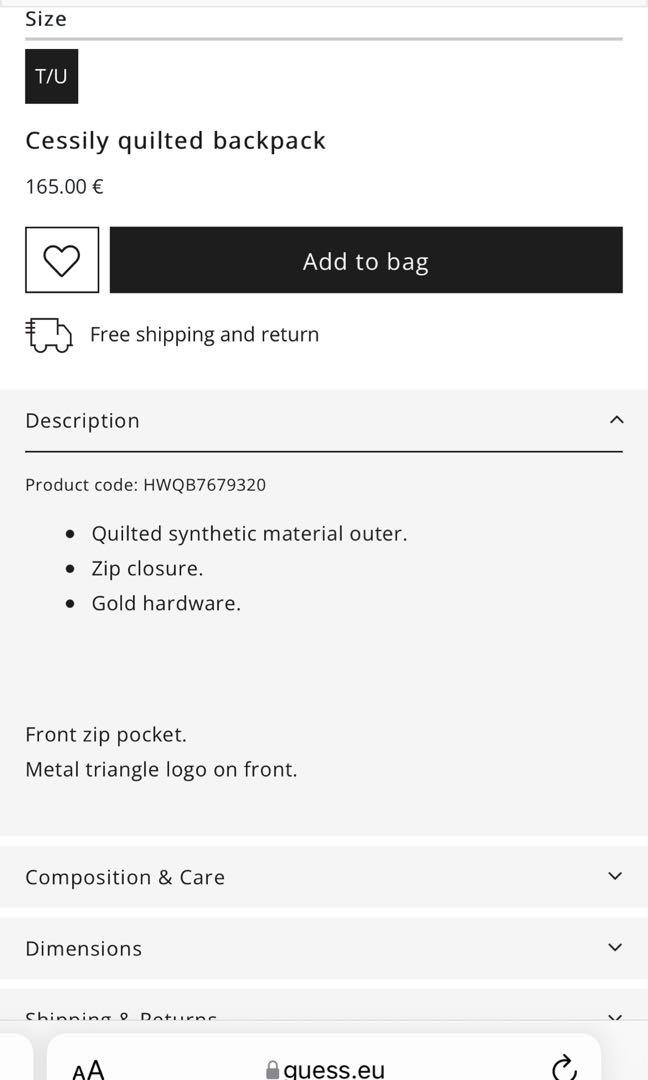Click the delivery truck icon

[x=49, y=335]
